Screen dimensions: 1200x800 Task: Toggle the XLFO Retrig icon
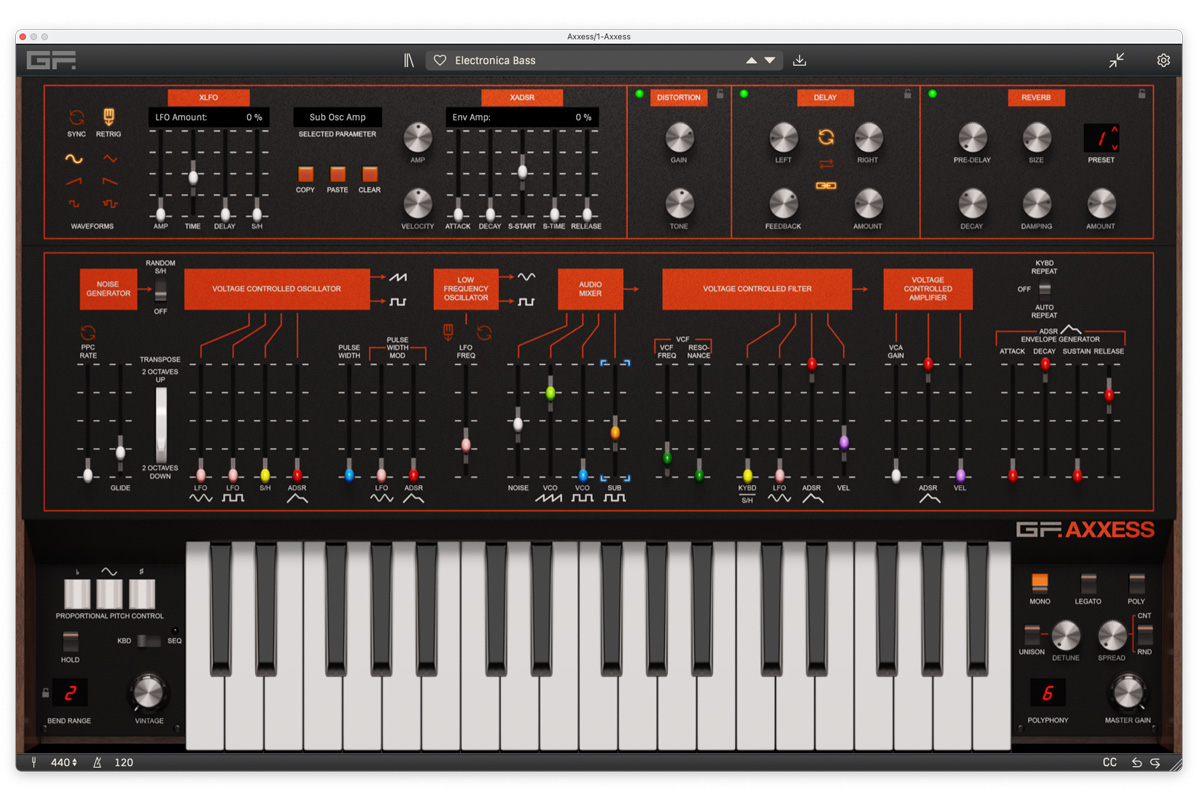coord(109,117)
